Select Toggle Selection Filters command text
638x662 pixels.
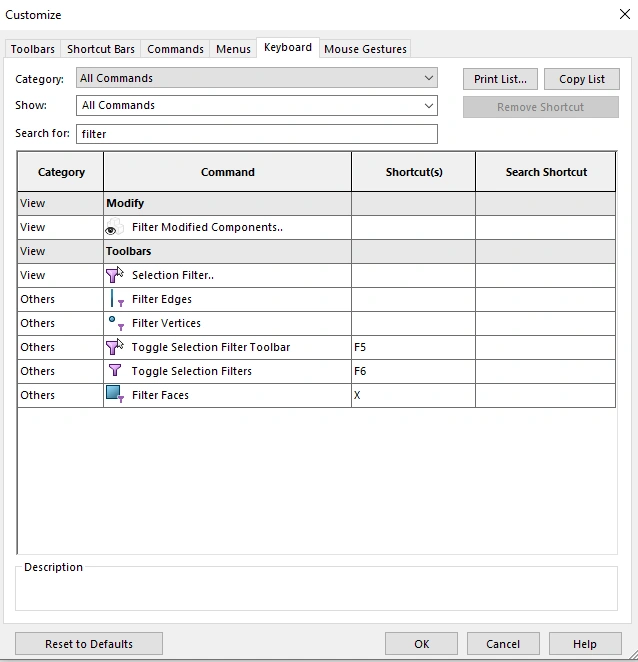coord(192,371)
